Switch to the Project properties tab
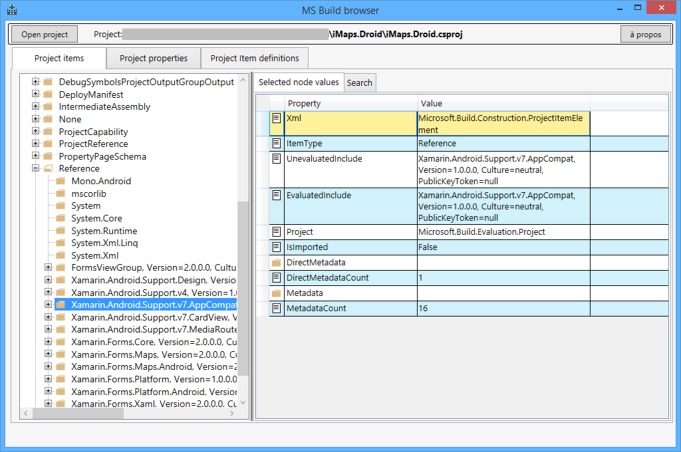 pos(153,58)
